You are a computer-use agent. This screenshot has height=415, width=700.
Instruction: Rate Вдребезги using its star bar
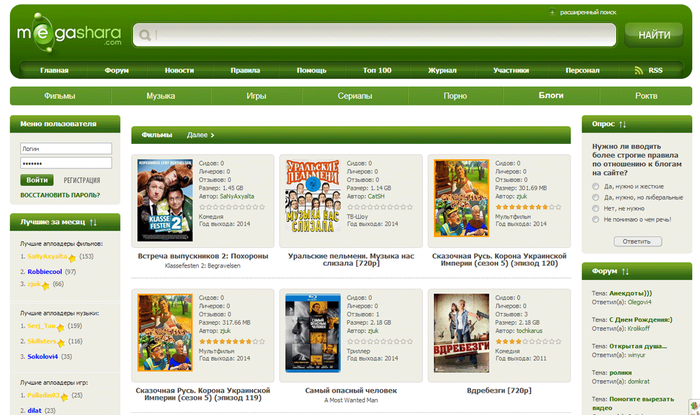528,342
